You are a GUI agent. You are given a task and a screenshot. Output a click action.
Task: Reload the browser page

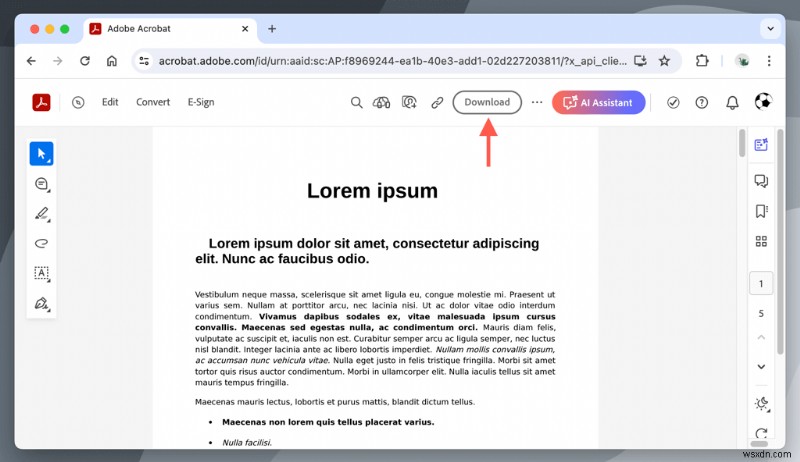(85, 61)
